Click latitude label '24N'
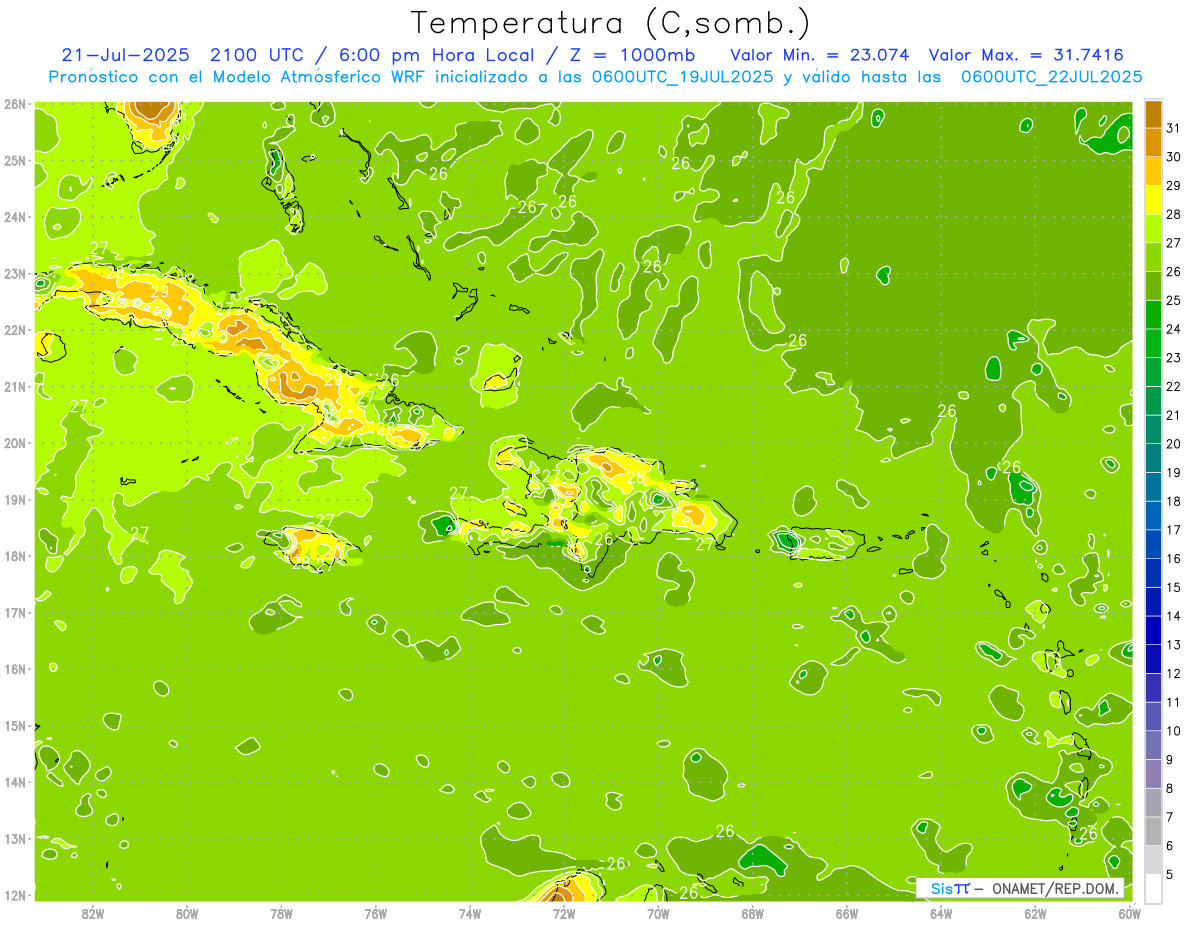 coord(15,217)
